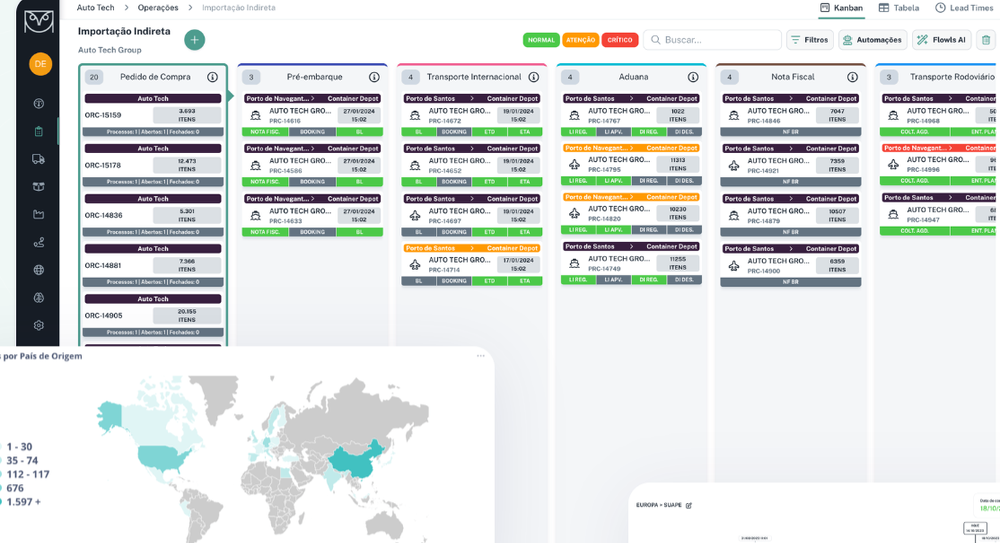The image size is (1000, 543).
Task: Open the red-header card PRC-14996
Action: [x=938, y=164]
